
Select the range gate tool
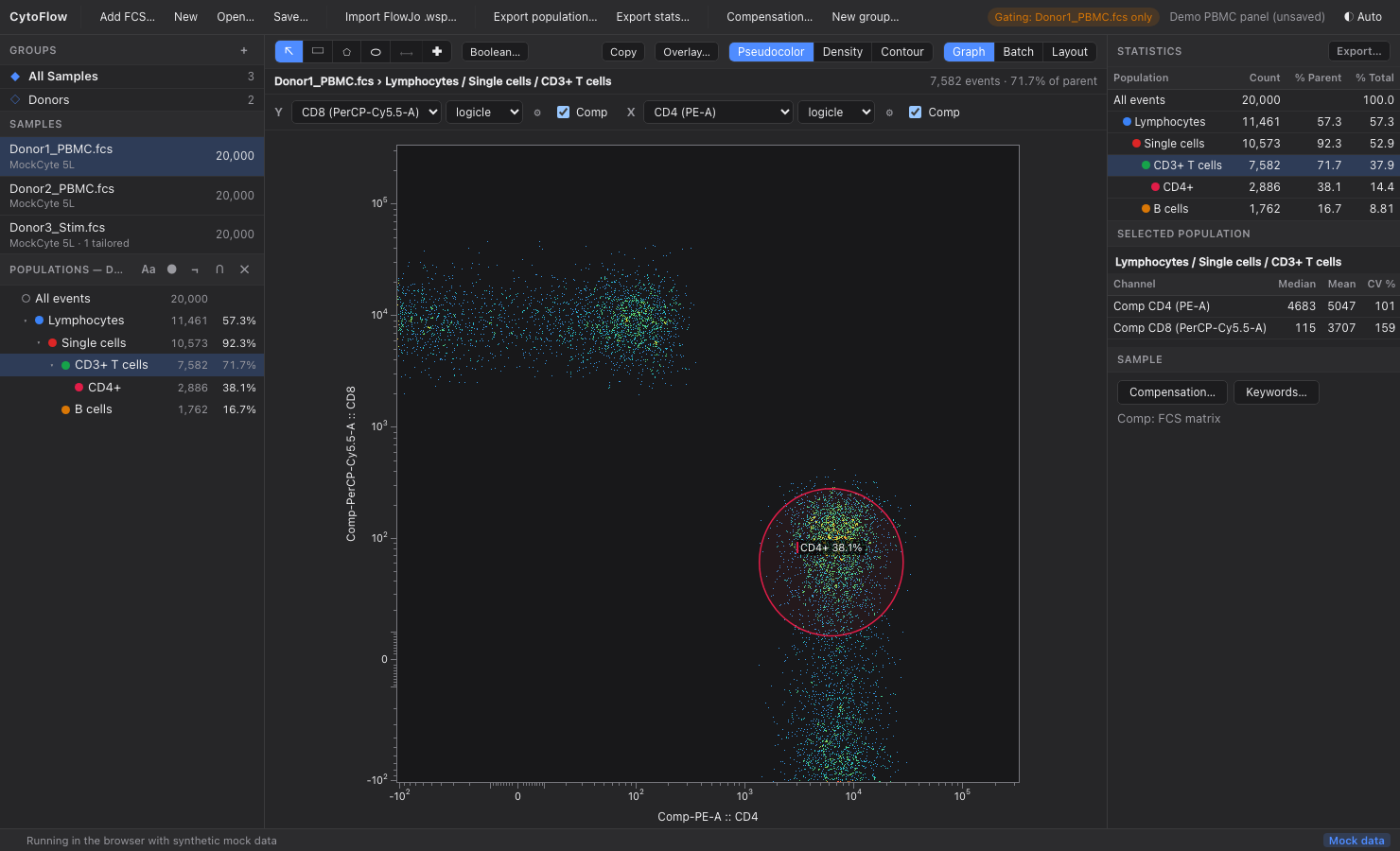tap(406, 52)
